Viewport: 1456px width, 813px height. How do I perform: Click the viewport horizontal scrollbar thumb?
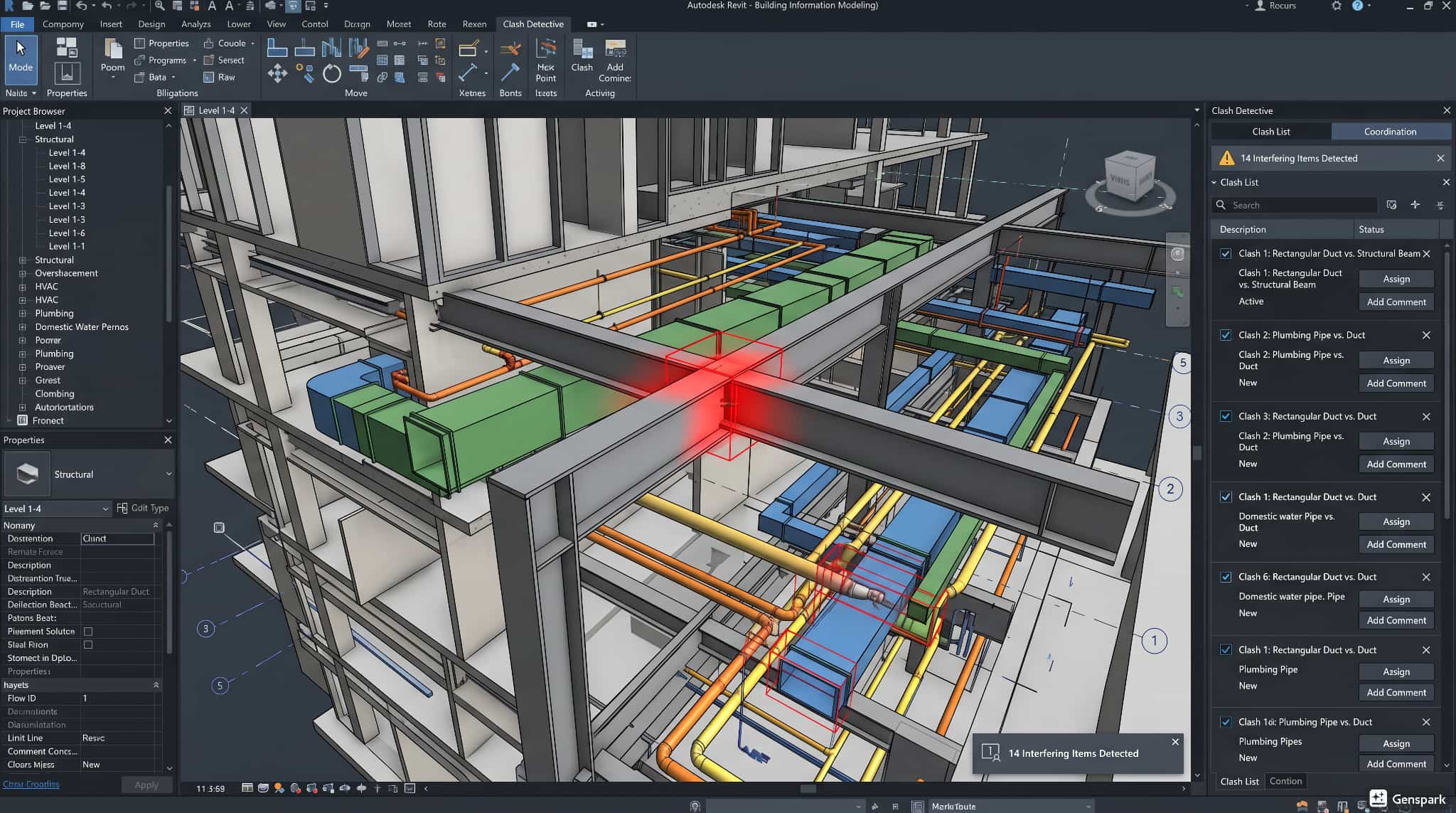(x=808, y=788)
